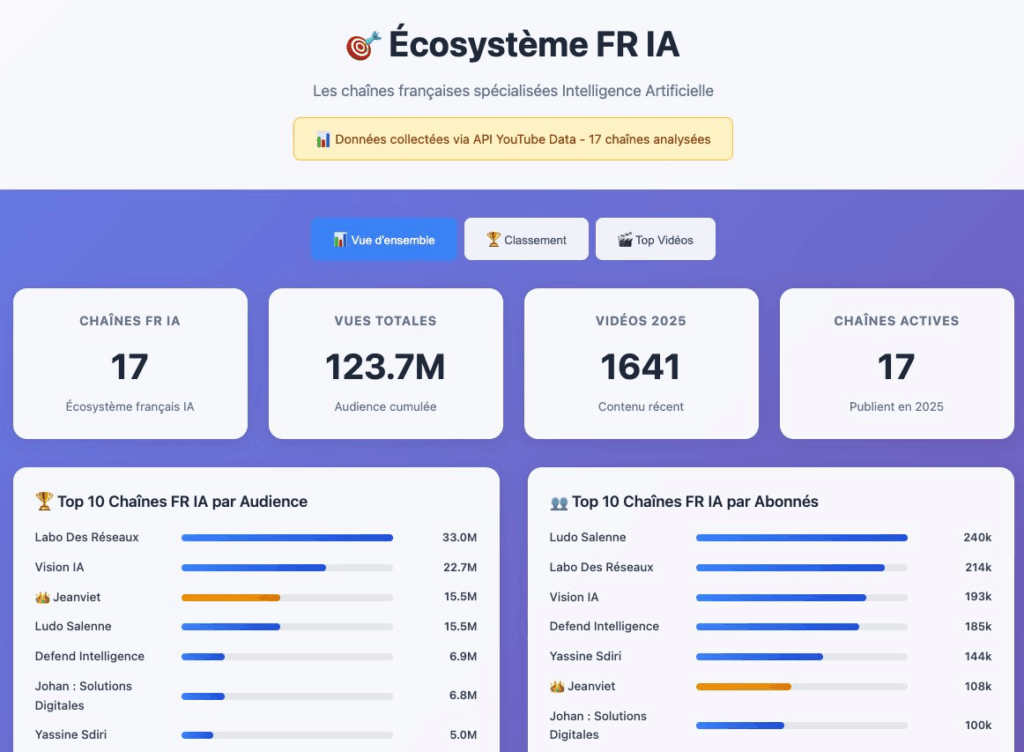Select Defend Intelligence in Abonnés list

point(604,627)
